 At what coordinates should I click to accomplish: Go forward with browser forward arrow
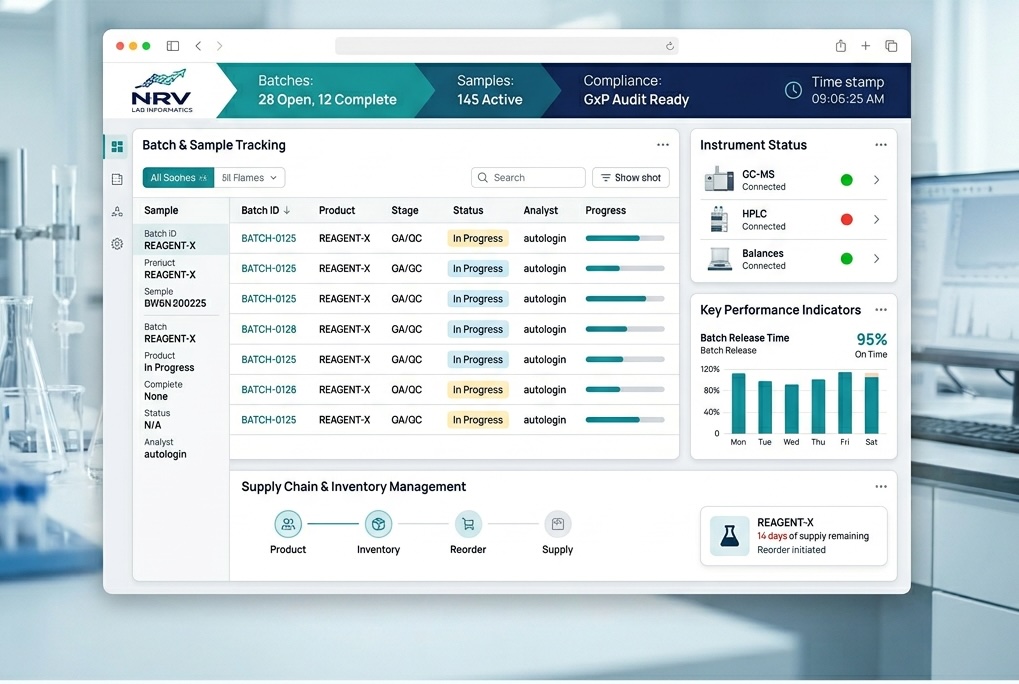[x=220, y=46]
